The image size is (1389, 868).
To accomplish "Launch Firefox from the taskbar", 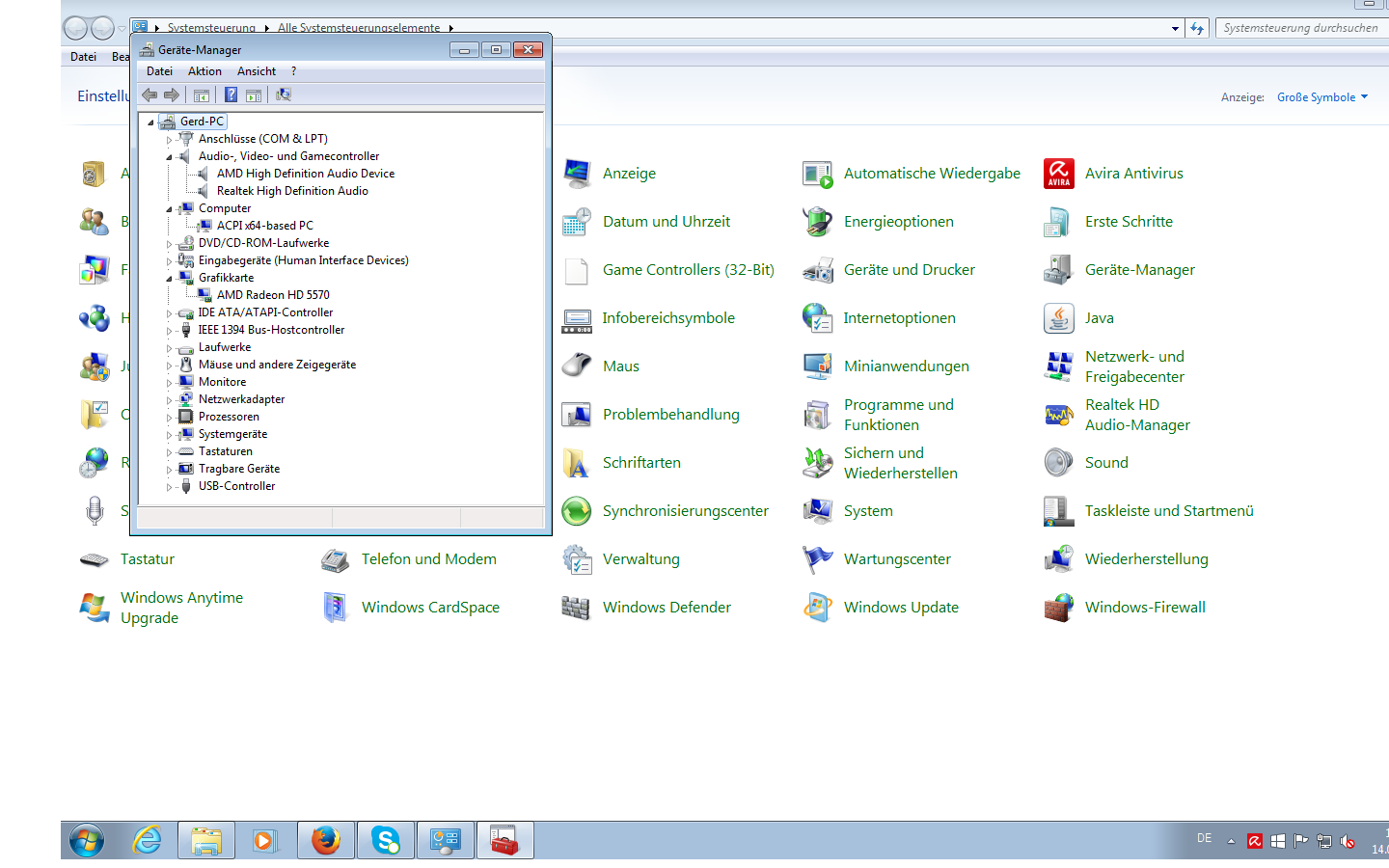I will click(x=326, y=840).
